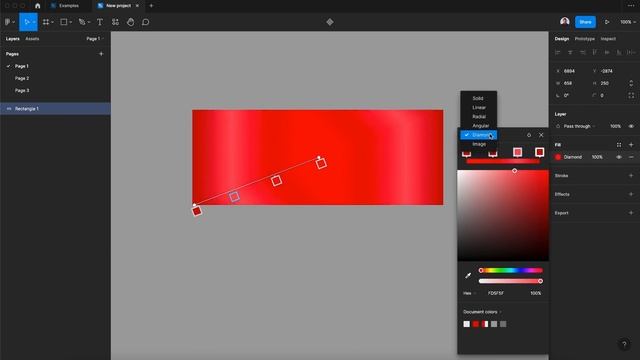Click the user avatar
This screenshot has height=360, width=640.
tap(565, 22)
